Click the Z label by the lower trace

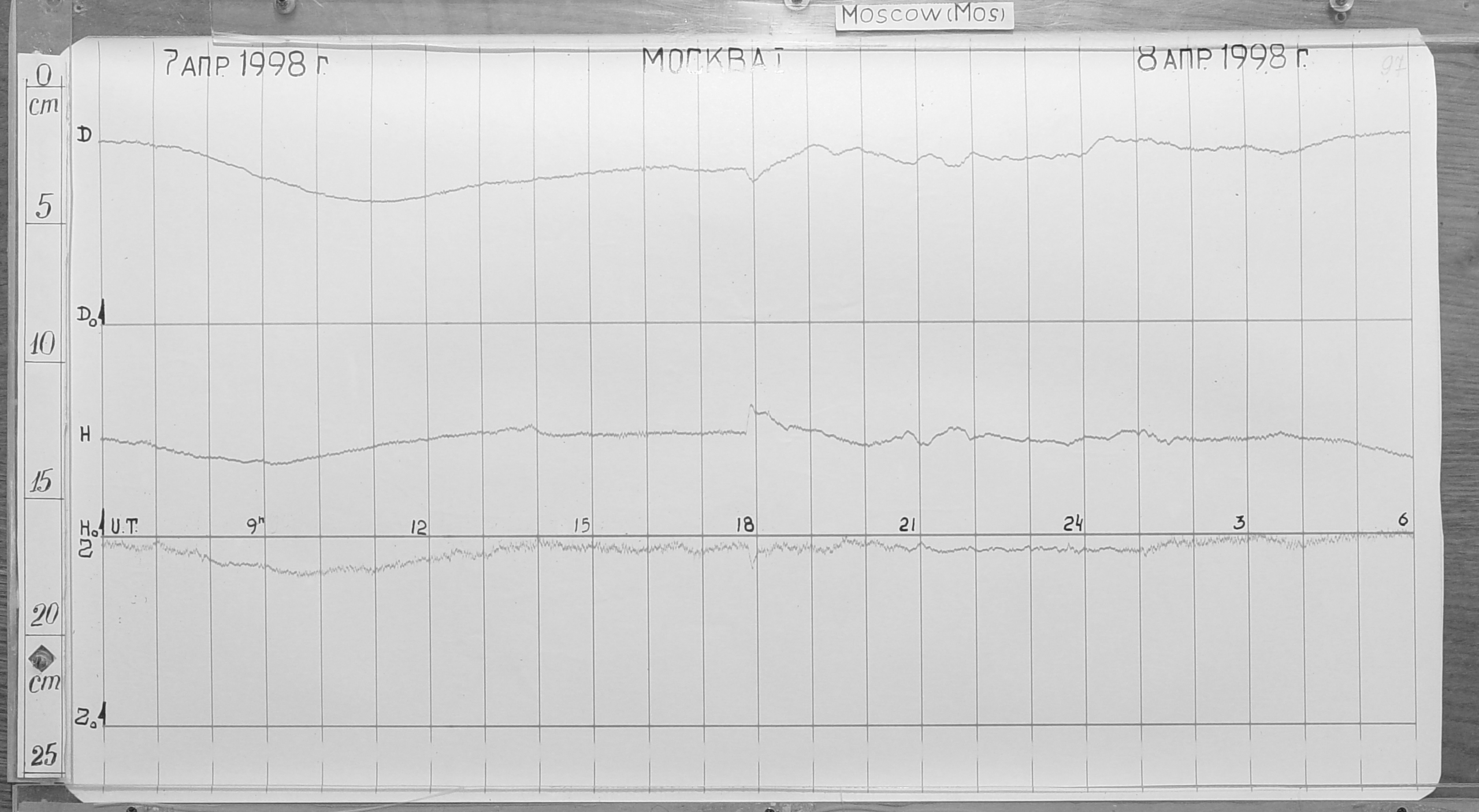(x=85, y=550)
